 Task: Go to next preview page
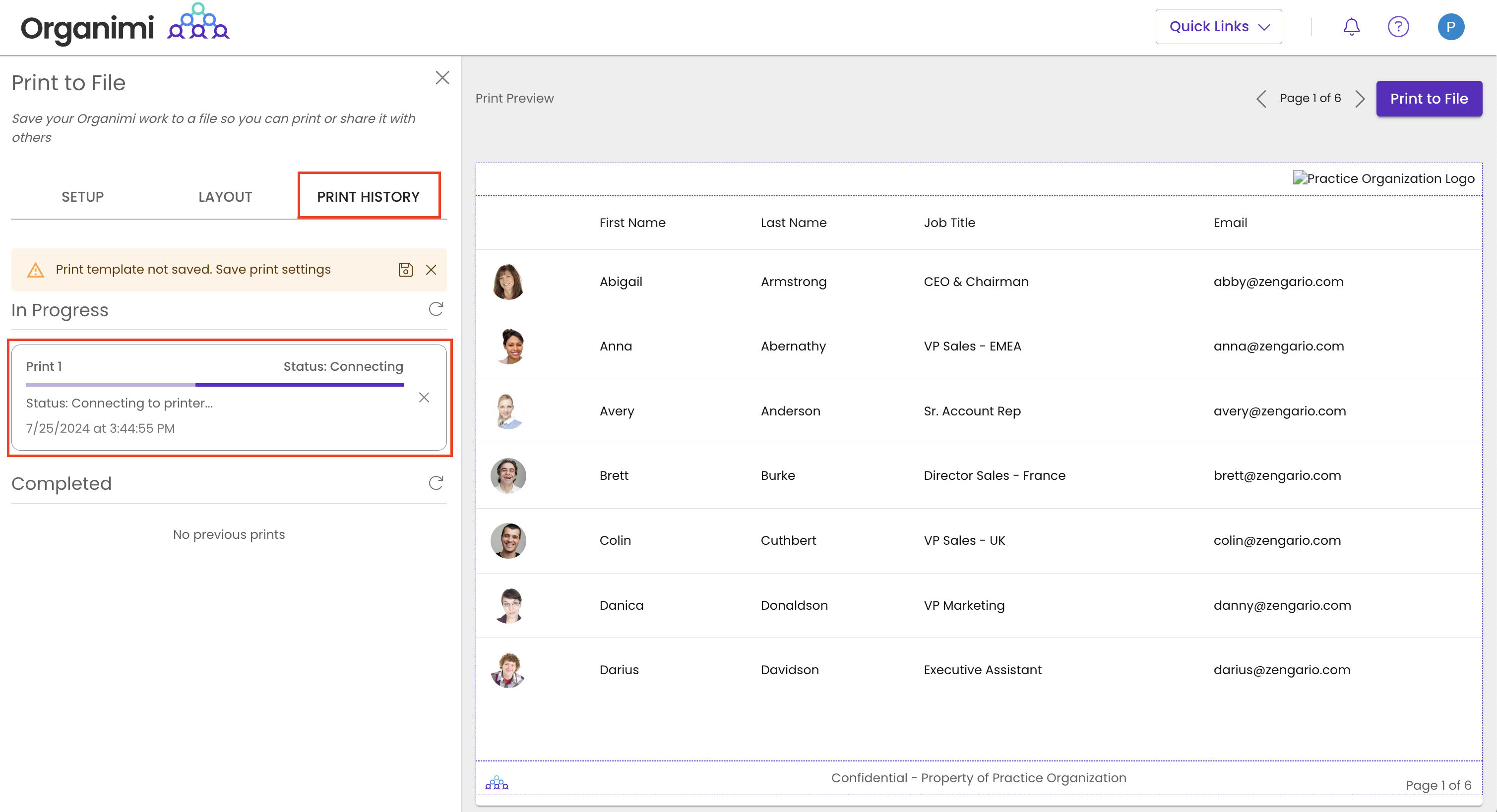[x=1360, y=99]
